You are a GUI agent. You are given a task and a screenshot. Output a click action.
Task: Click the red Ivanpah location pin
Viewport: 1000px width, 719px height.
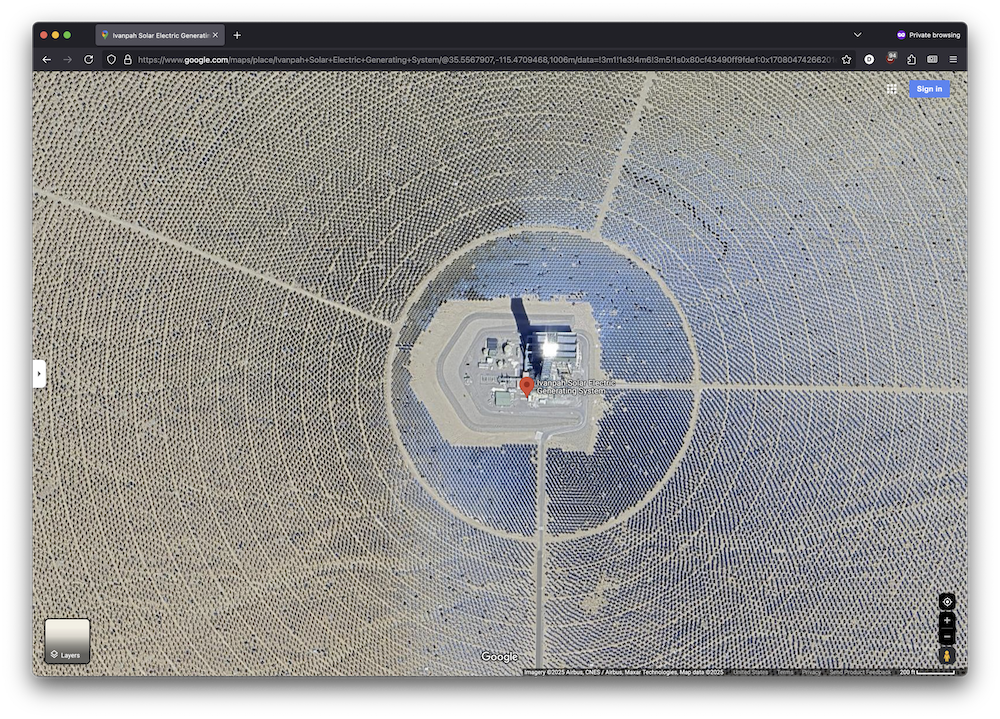tap(527, 386)
